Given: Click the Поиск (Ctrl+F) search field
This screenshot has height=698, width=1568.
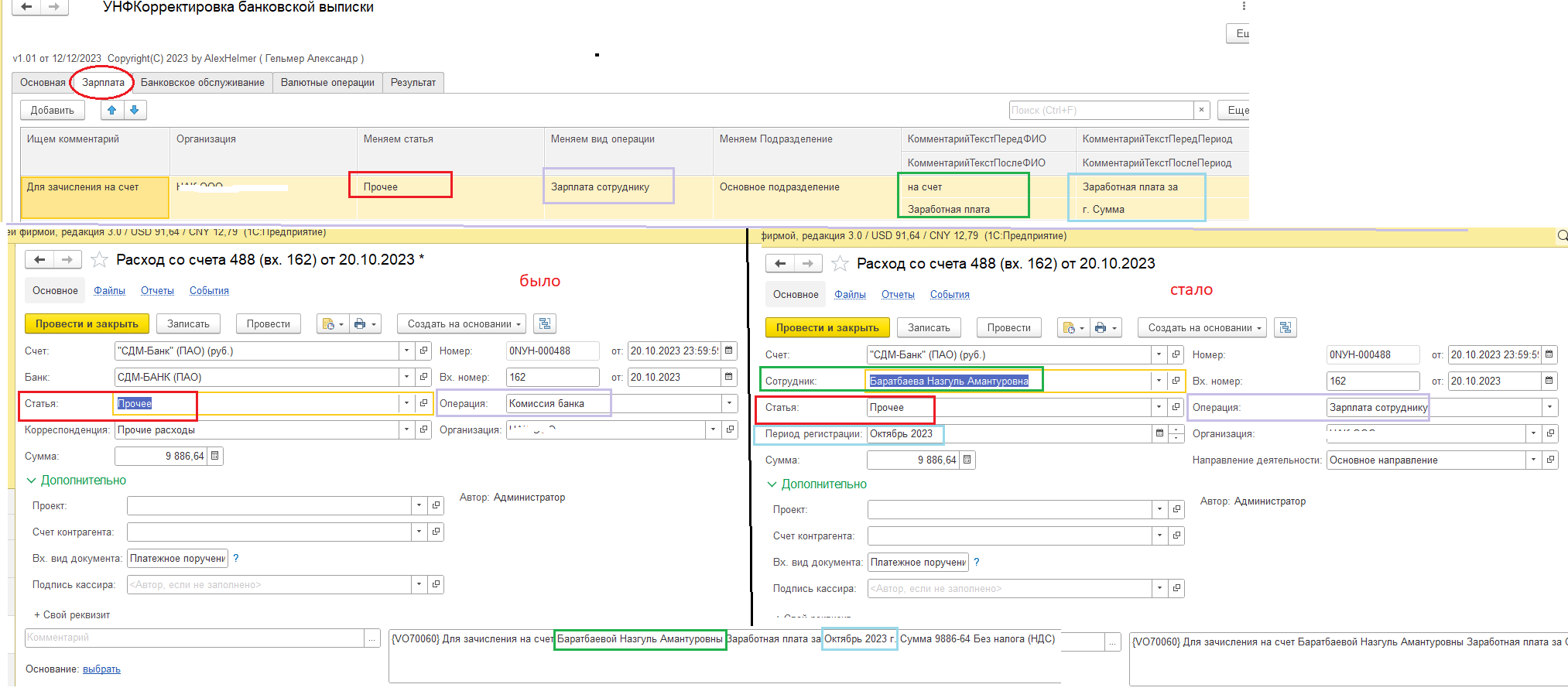Looking at the screenshot, I should [1101, 110].
